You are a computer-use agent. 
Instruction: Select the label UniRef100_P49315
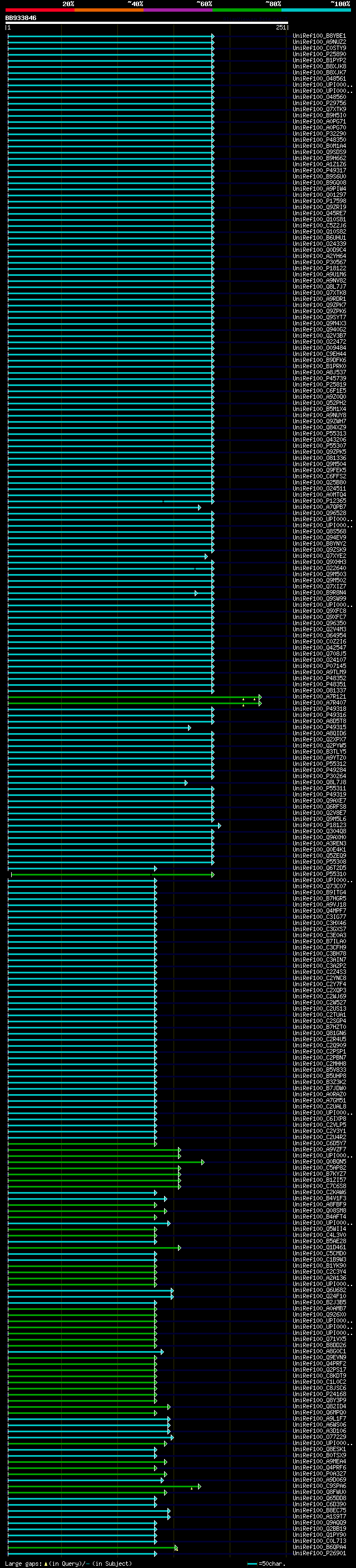click(x=319, y=728)
